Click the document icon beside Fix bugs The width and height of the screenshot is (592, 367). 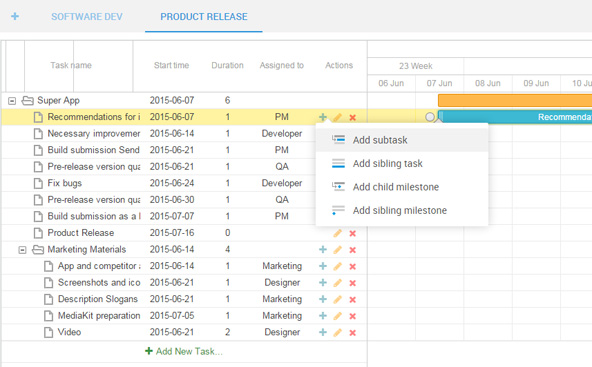tap(38, 184)
